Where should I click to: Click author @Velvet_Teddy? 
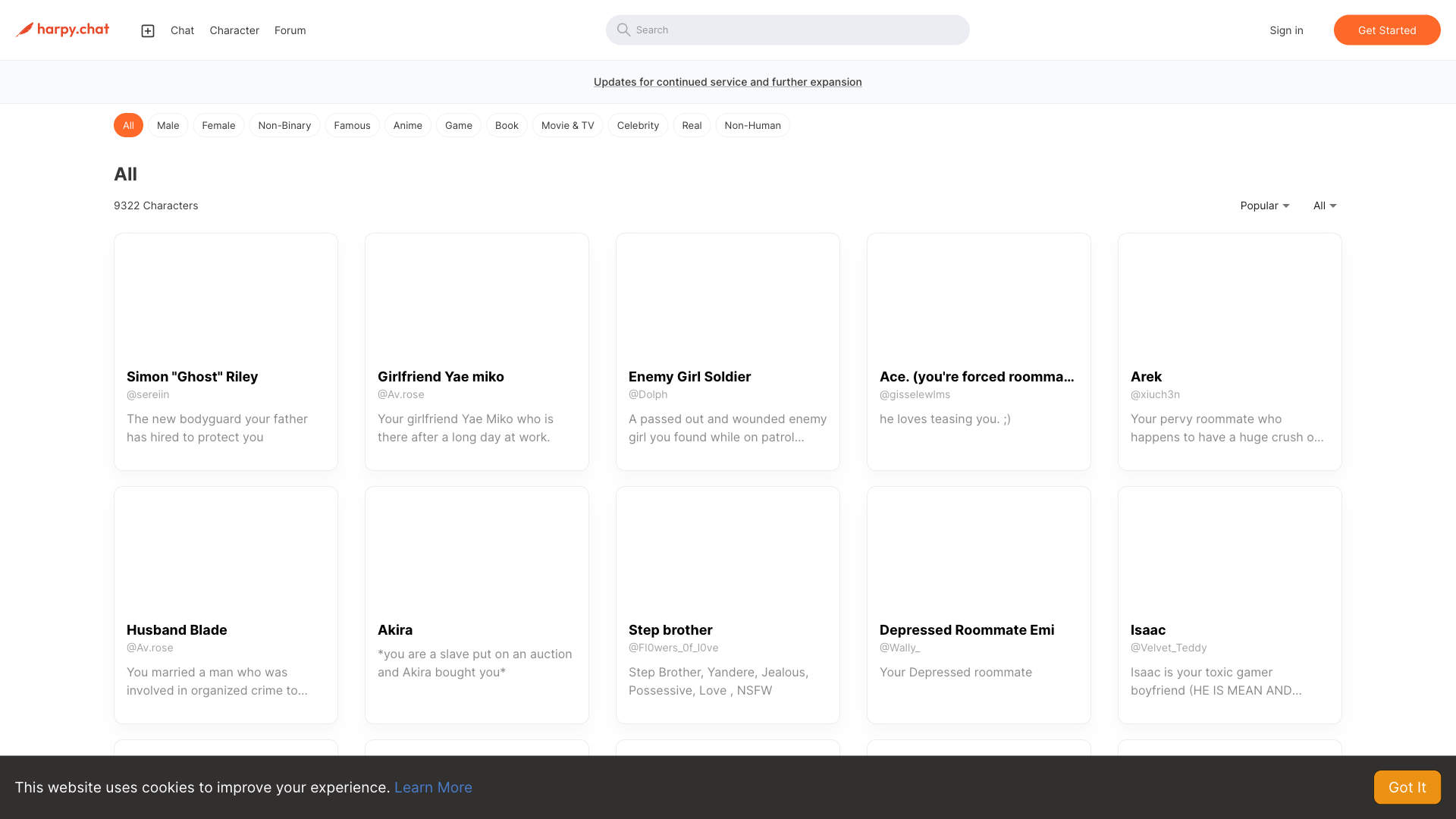point(1169,648)
